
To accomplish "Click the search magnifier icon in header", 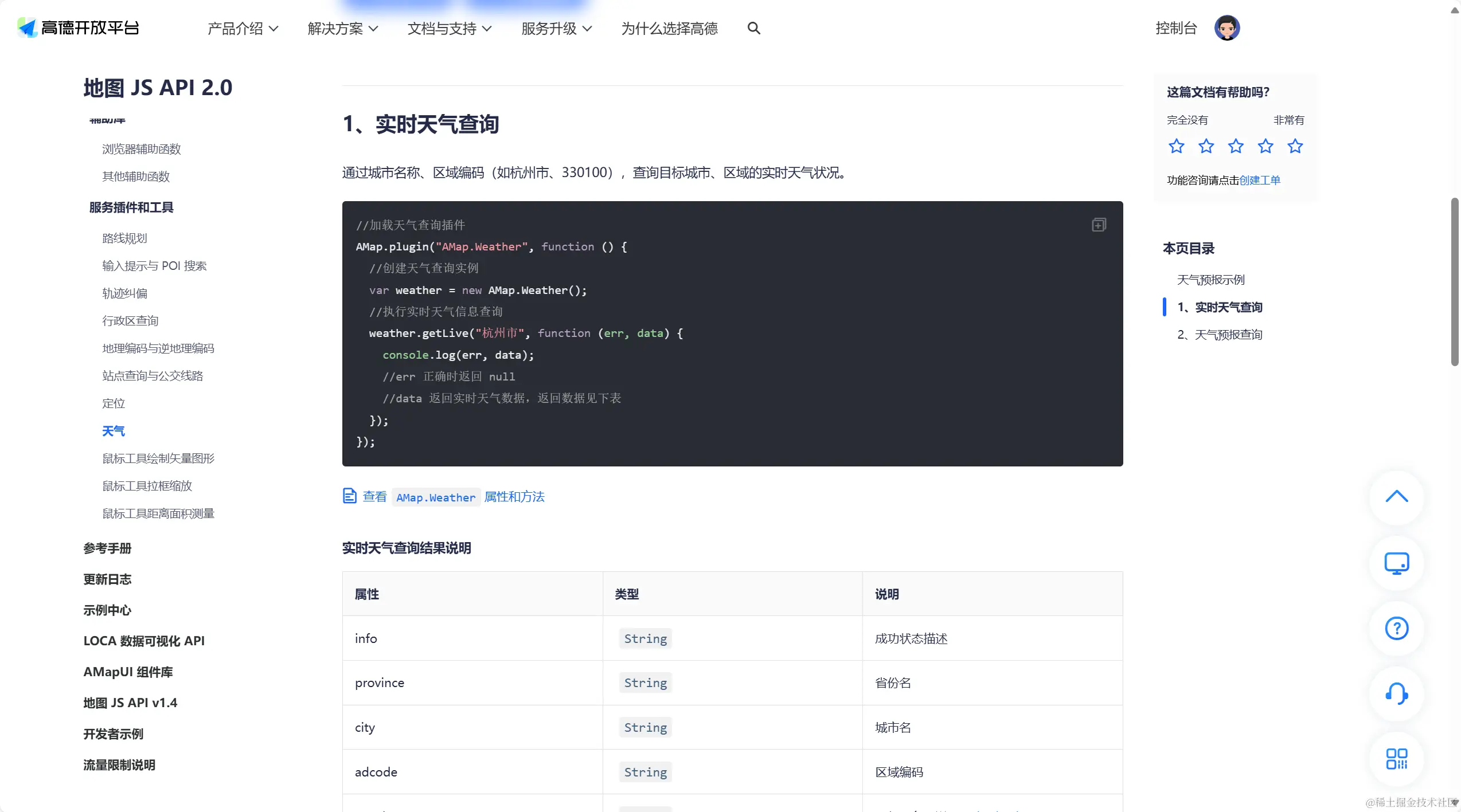I will point(753,28).
